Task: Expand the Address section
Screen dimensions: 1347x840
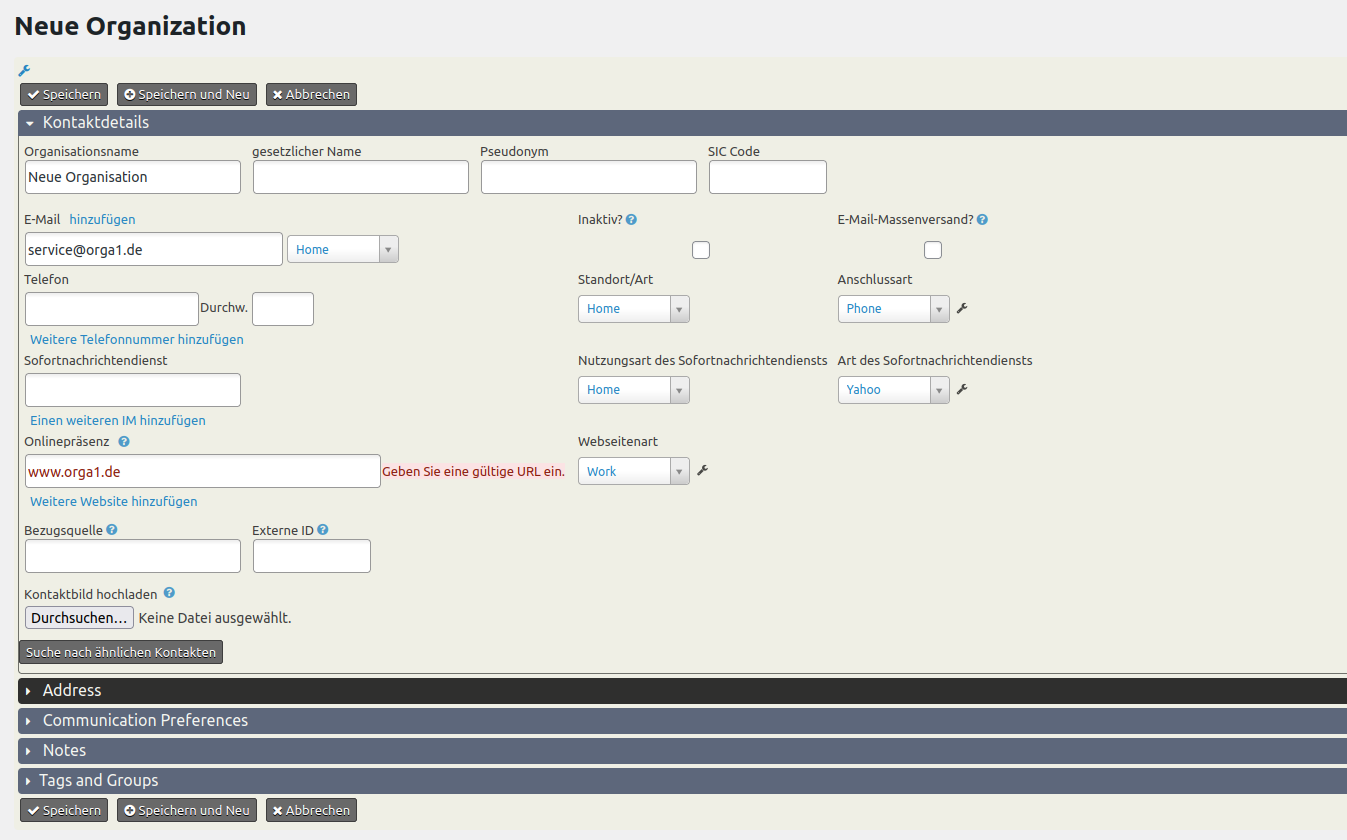Action: pos(72,691)
